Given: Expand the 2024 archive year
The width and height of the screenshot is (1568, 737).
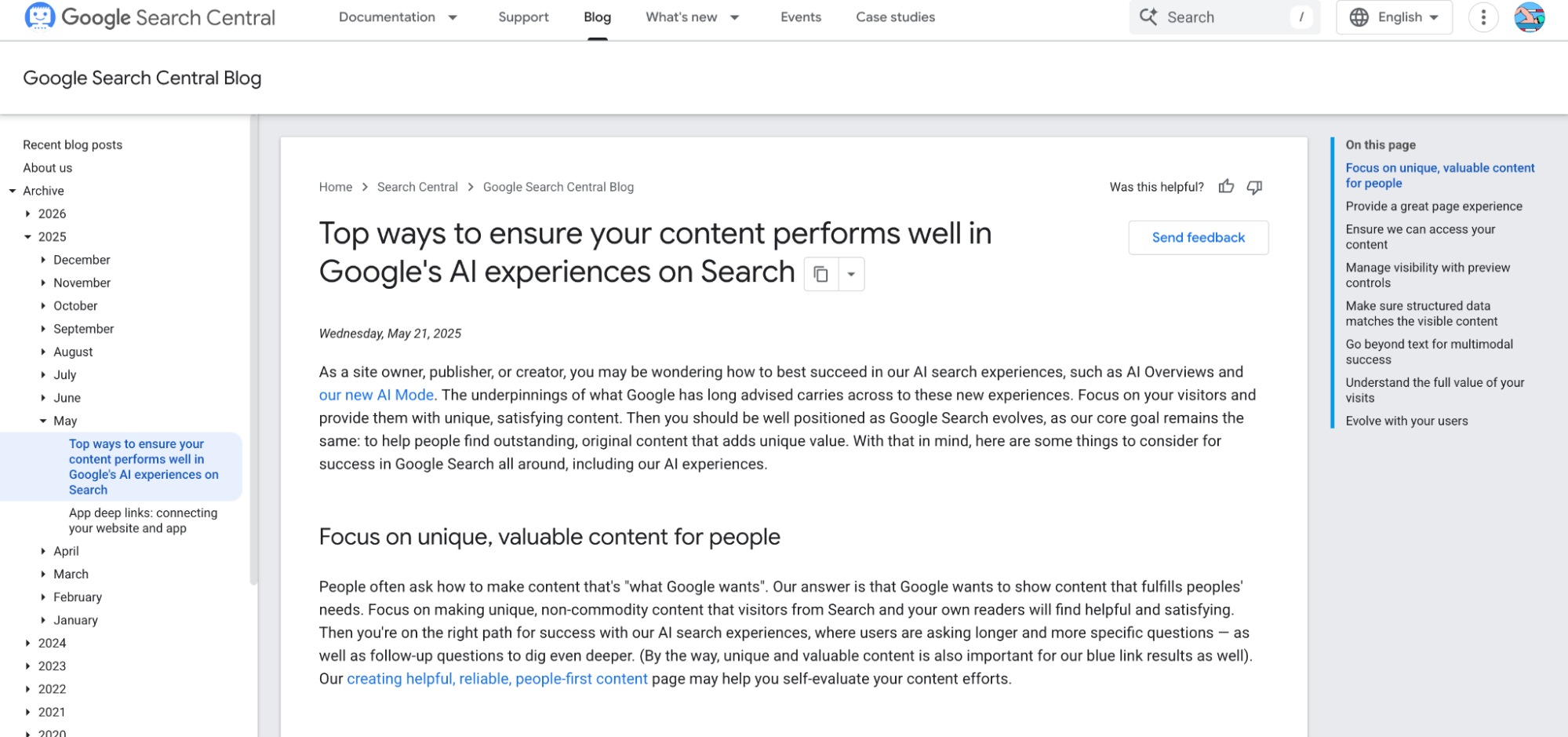Looking at the screenshot, I should pyautogui.click(x=28, y=643).
